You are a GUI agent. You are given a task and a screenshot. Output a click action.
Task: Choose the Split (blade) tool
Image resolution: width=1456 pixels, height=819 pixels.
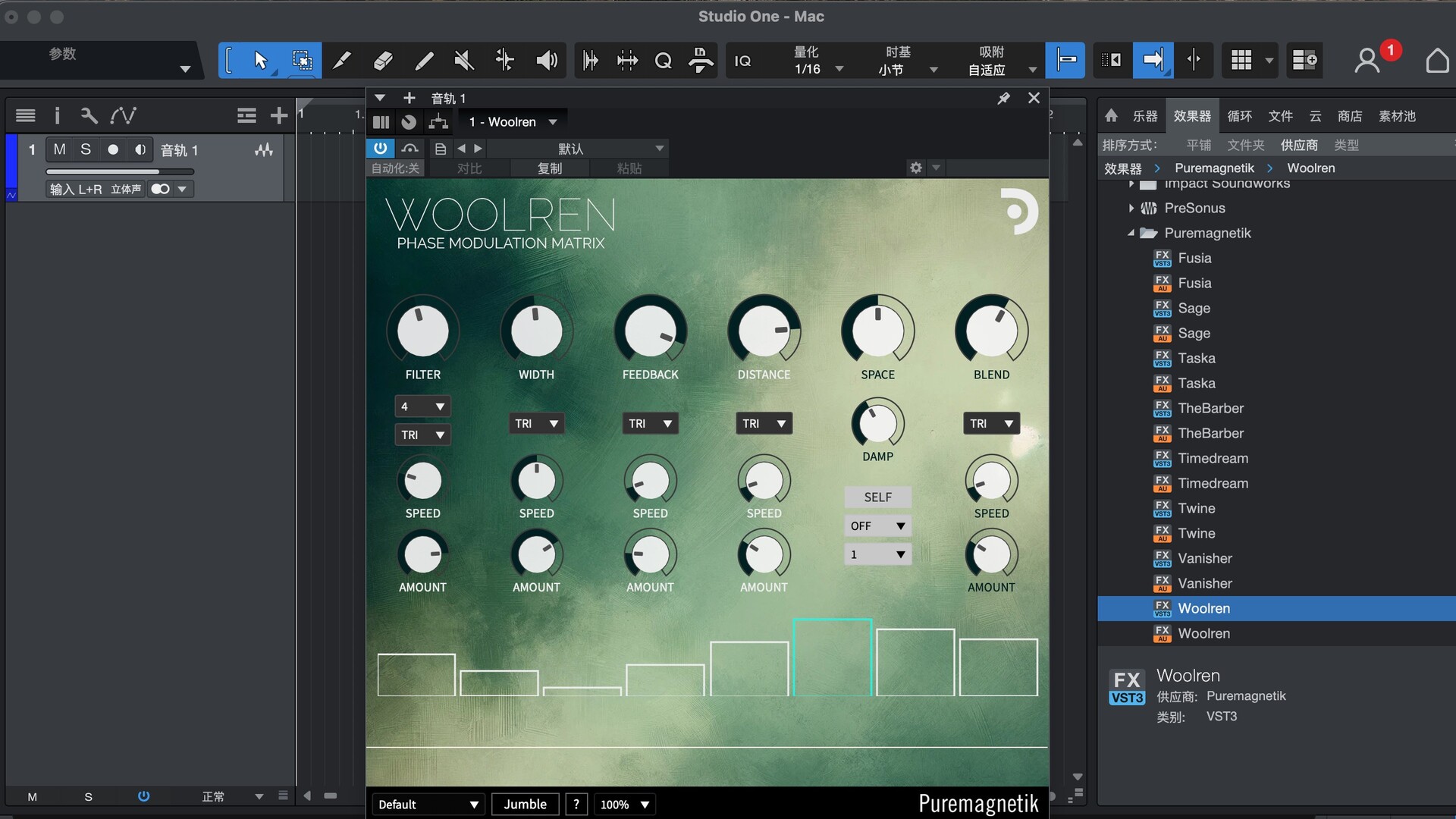(342, 61)
